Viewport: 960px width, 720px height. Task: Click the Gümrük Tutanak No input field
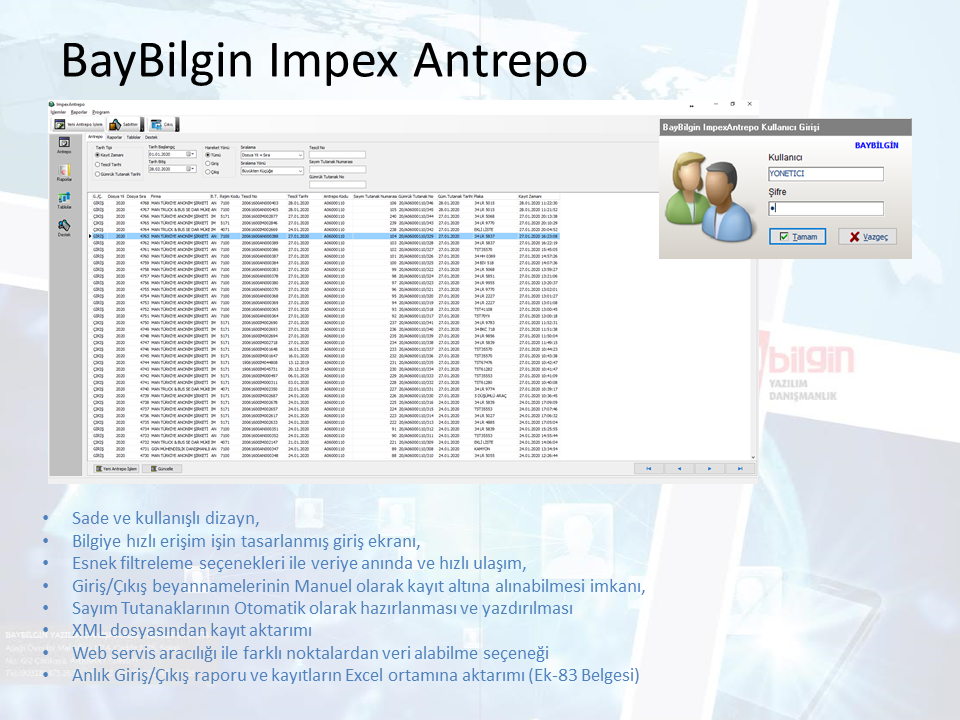tap(337, 184)
